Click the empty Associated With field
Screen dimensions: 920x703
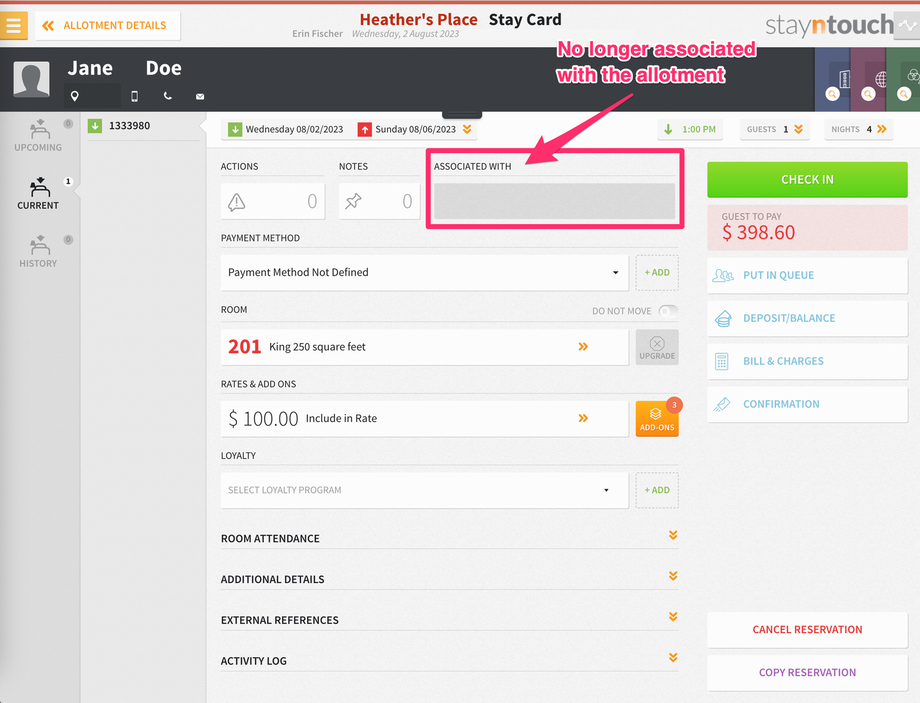[554, 201]
